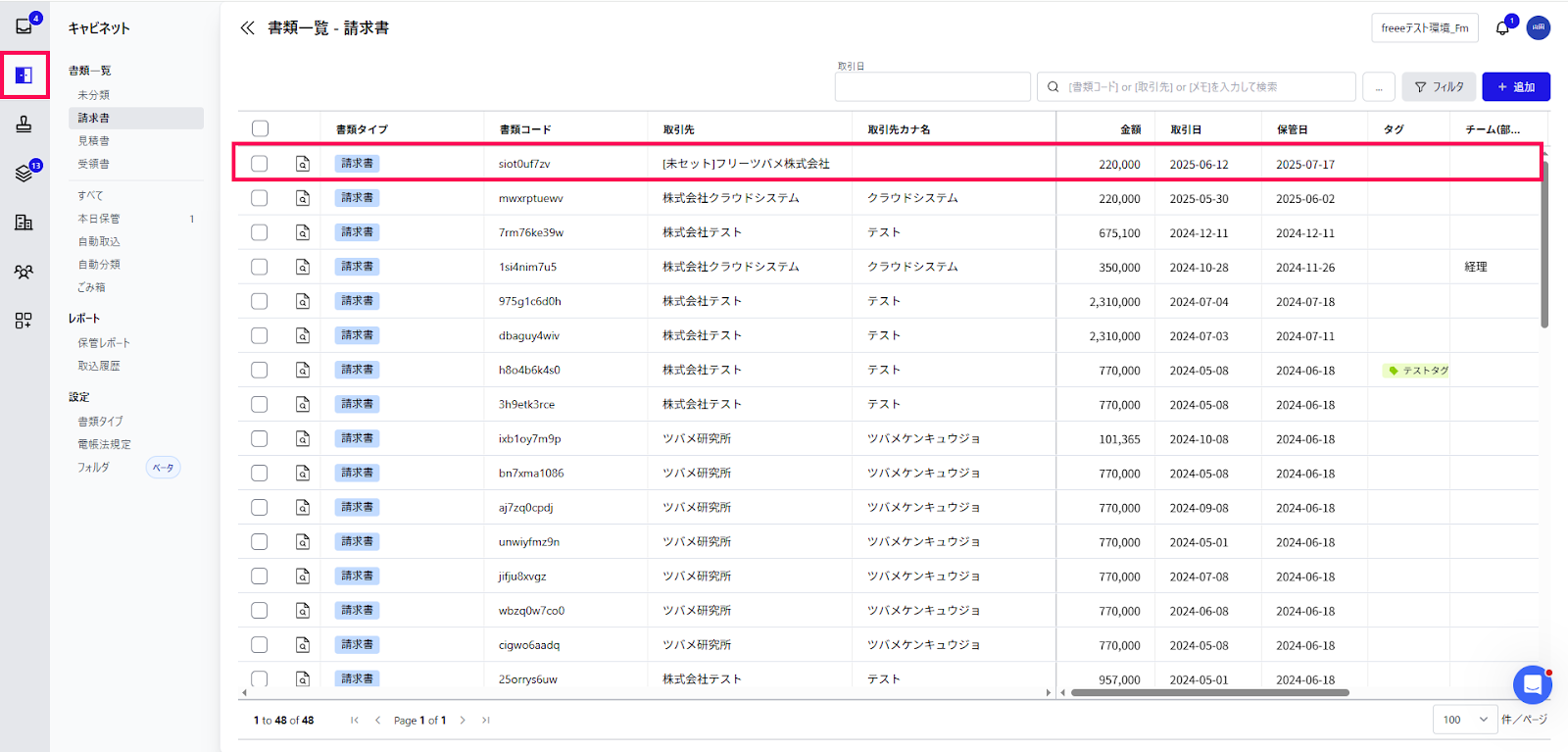Check the row with code aj7zq0cpdj
Screen dimensions: 1568x752
click(x=260, y=507)
